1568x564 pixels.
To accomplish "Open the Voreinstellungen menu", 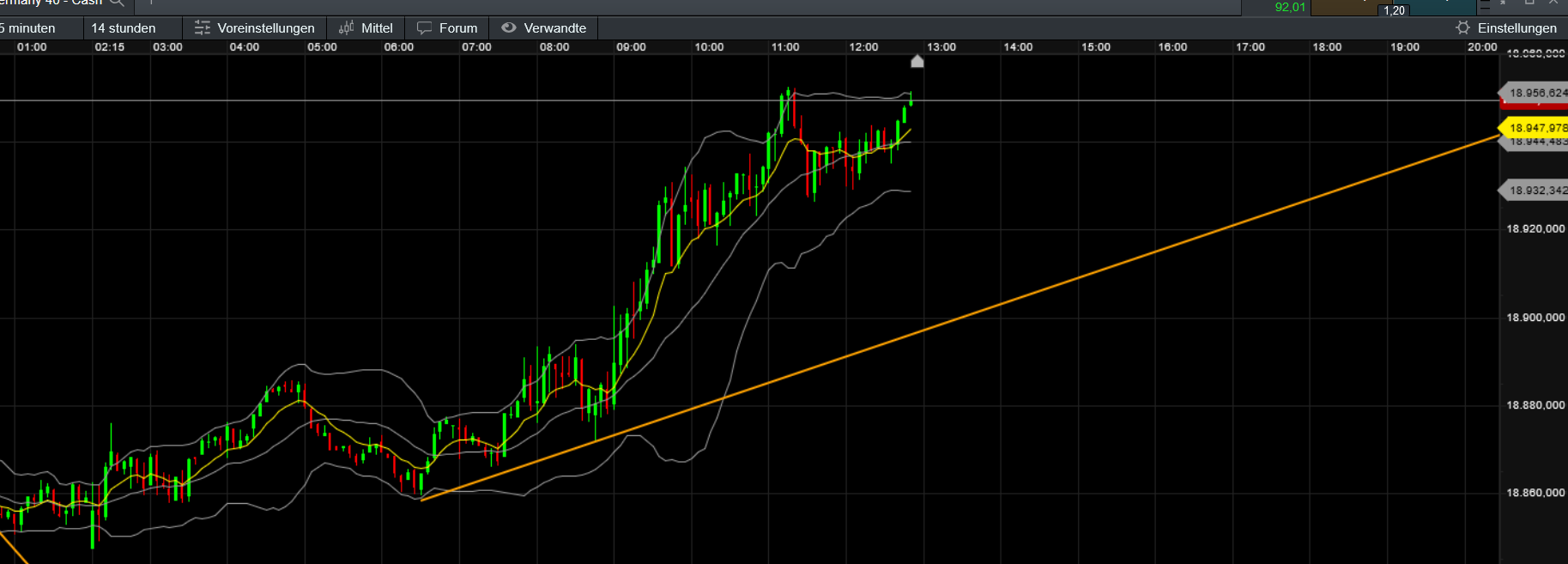I will tap(255, 28).
